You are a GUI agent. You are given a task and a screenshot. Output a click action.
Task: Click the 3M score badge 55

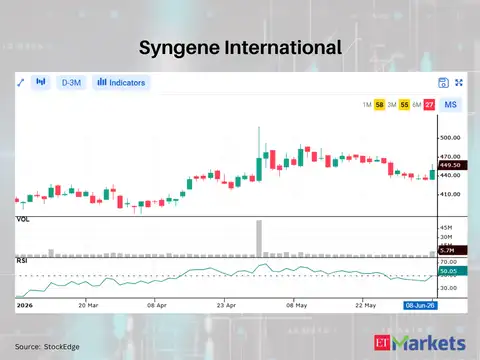click(x=404, y=105)
